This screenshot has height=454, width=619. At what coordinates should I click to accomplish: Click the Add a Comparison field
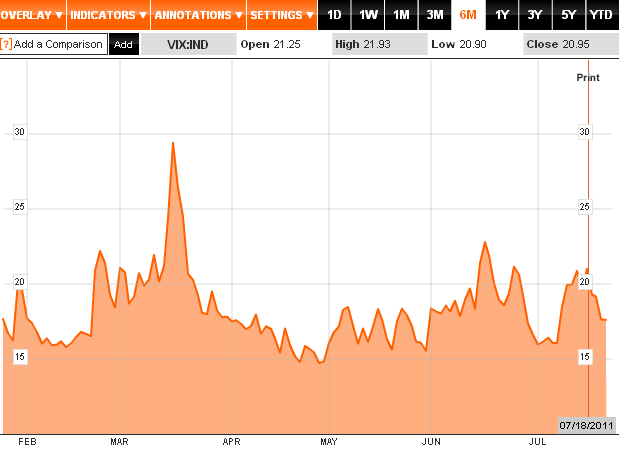point(58,45)
